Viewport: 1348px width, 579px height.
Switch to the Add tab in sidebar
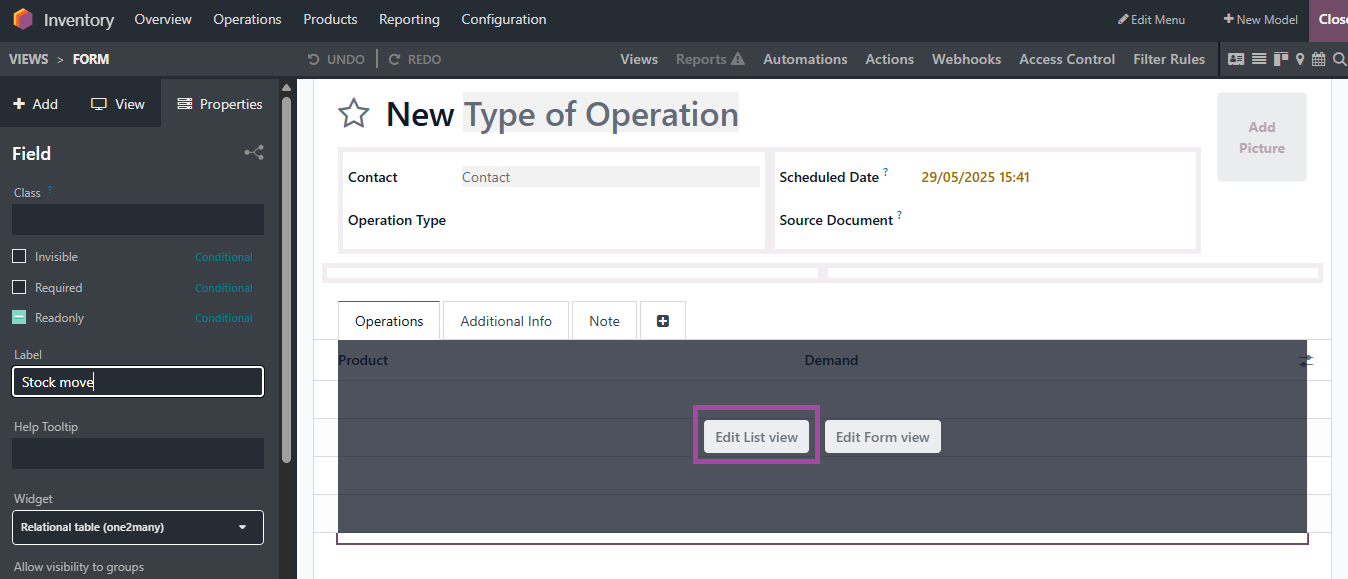(36, 104)
